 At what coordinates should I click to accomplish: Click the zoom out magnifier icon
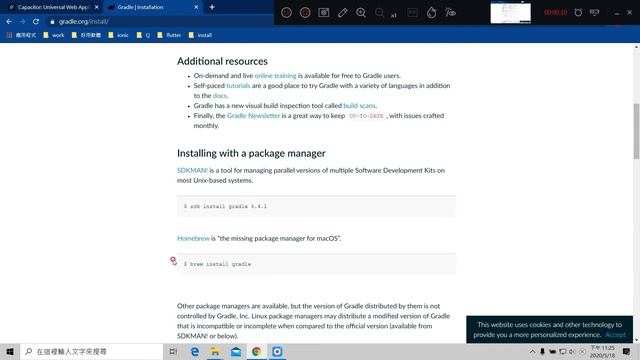point(380,13)
